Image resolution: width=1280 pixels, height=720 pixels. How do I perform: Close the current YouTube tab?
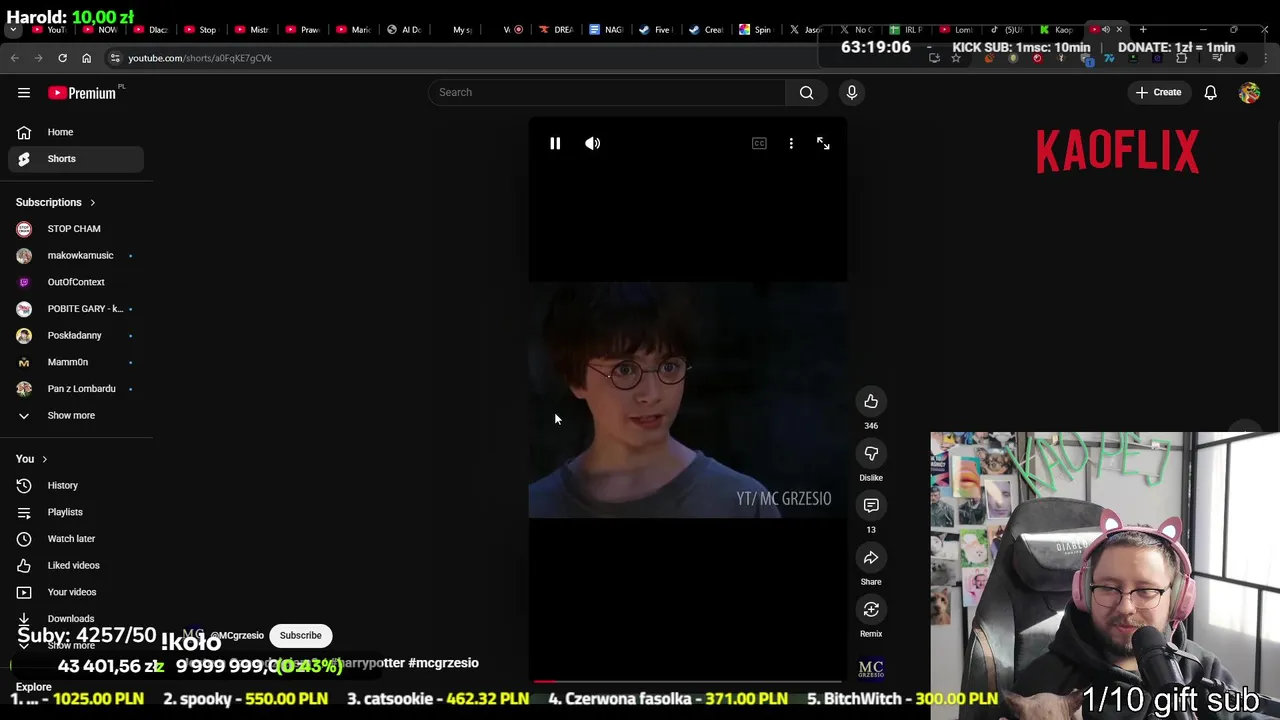[x=1119, y=29]
